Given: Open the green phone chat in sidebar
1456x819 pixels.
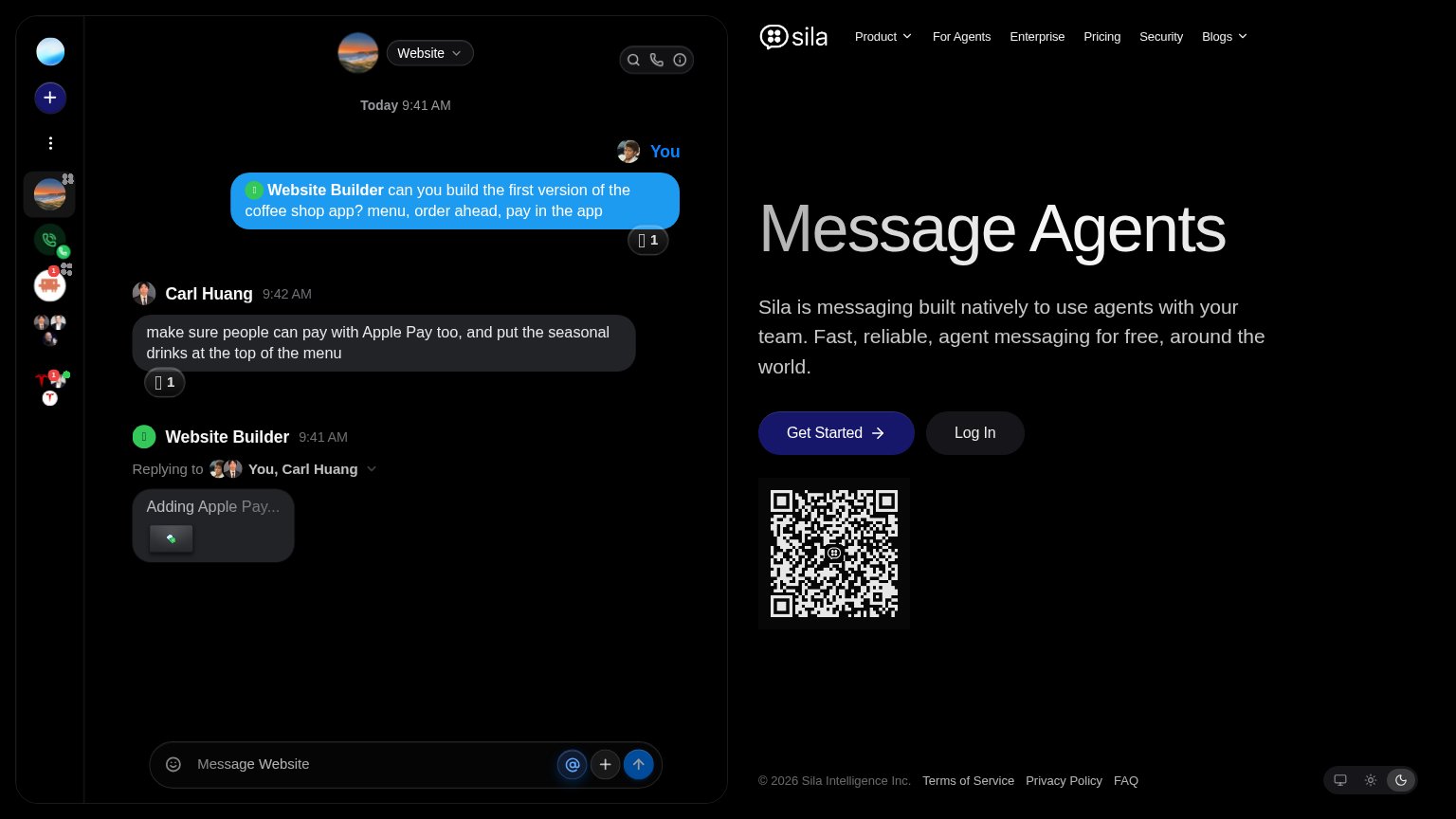Looking at the screenshot, I should tap(50, 241).
